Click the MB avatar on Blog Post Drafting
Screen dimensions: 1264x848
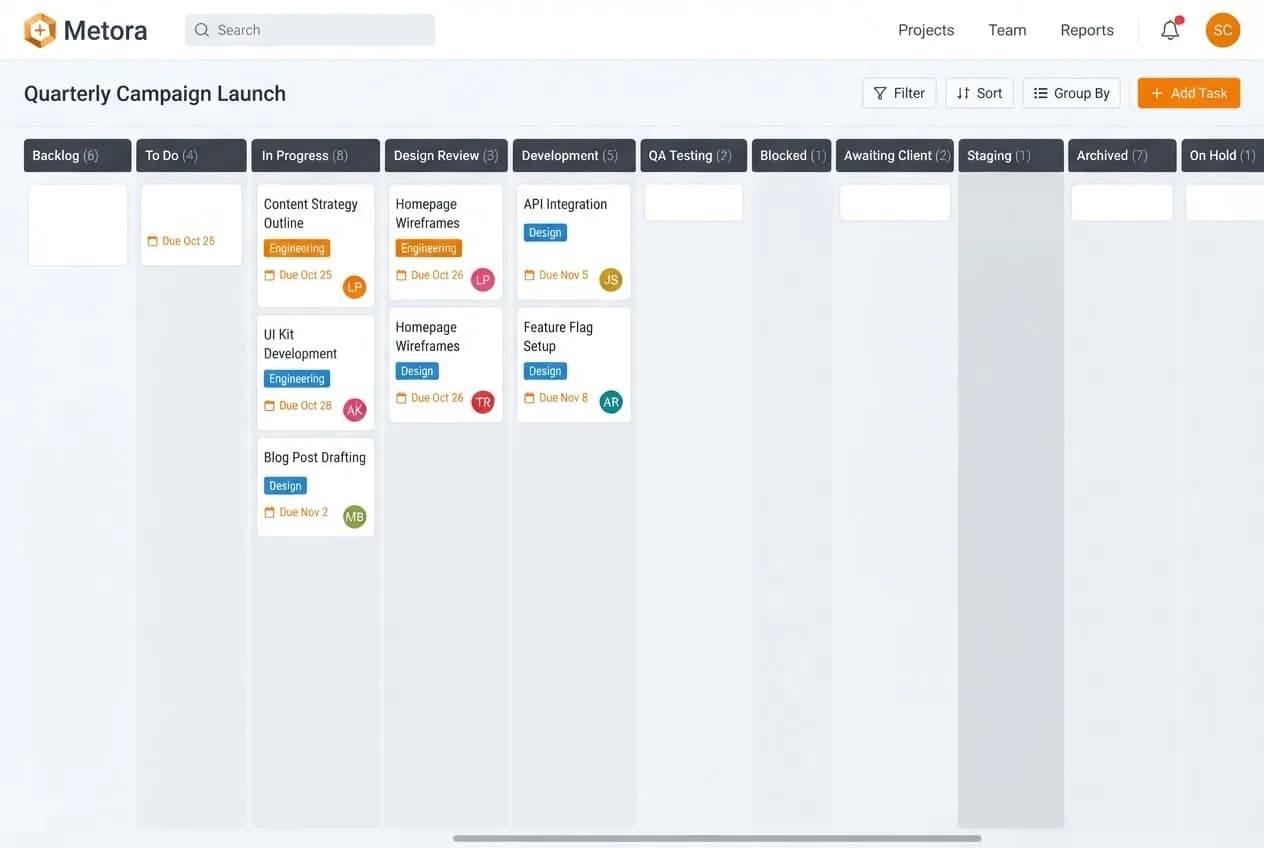pyautogui.click(x=354, y=517)
